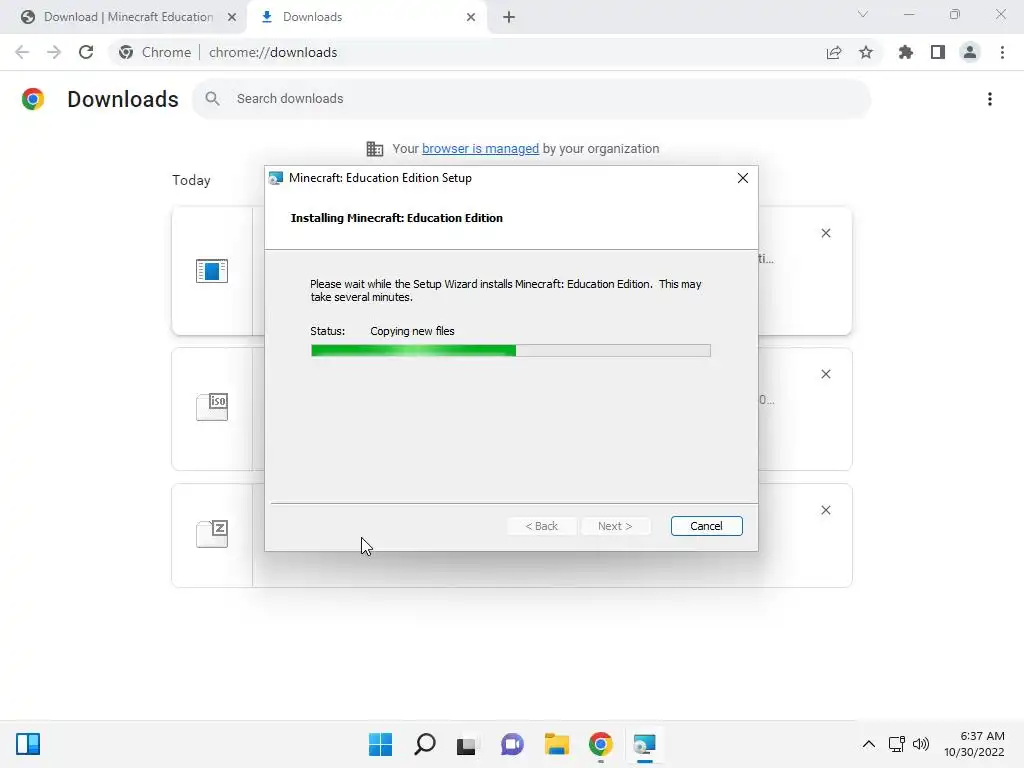This screenshot has height=768, width=1024.
Task: Open the Chrome three-dot main menu
Action: [1002, 52]
